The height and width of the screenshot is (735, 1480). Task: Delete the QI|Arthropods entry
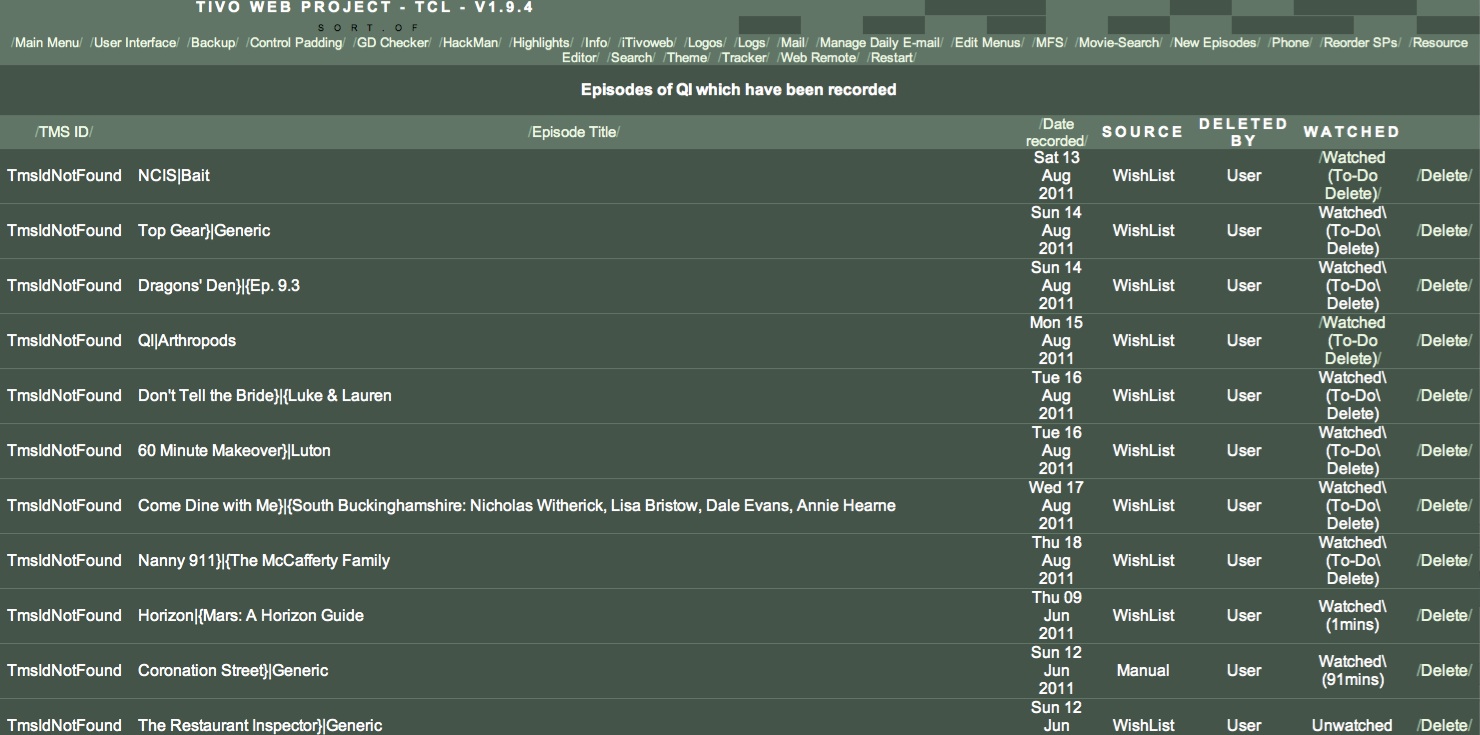pyautogui.click(x=1444, y=341)
